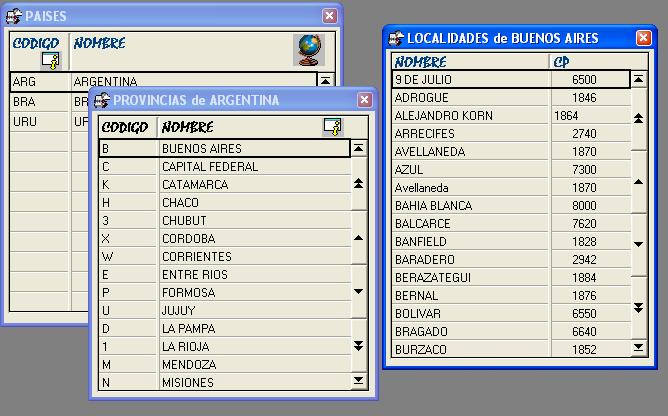Select CHUBUT province row

(225, 220)
